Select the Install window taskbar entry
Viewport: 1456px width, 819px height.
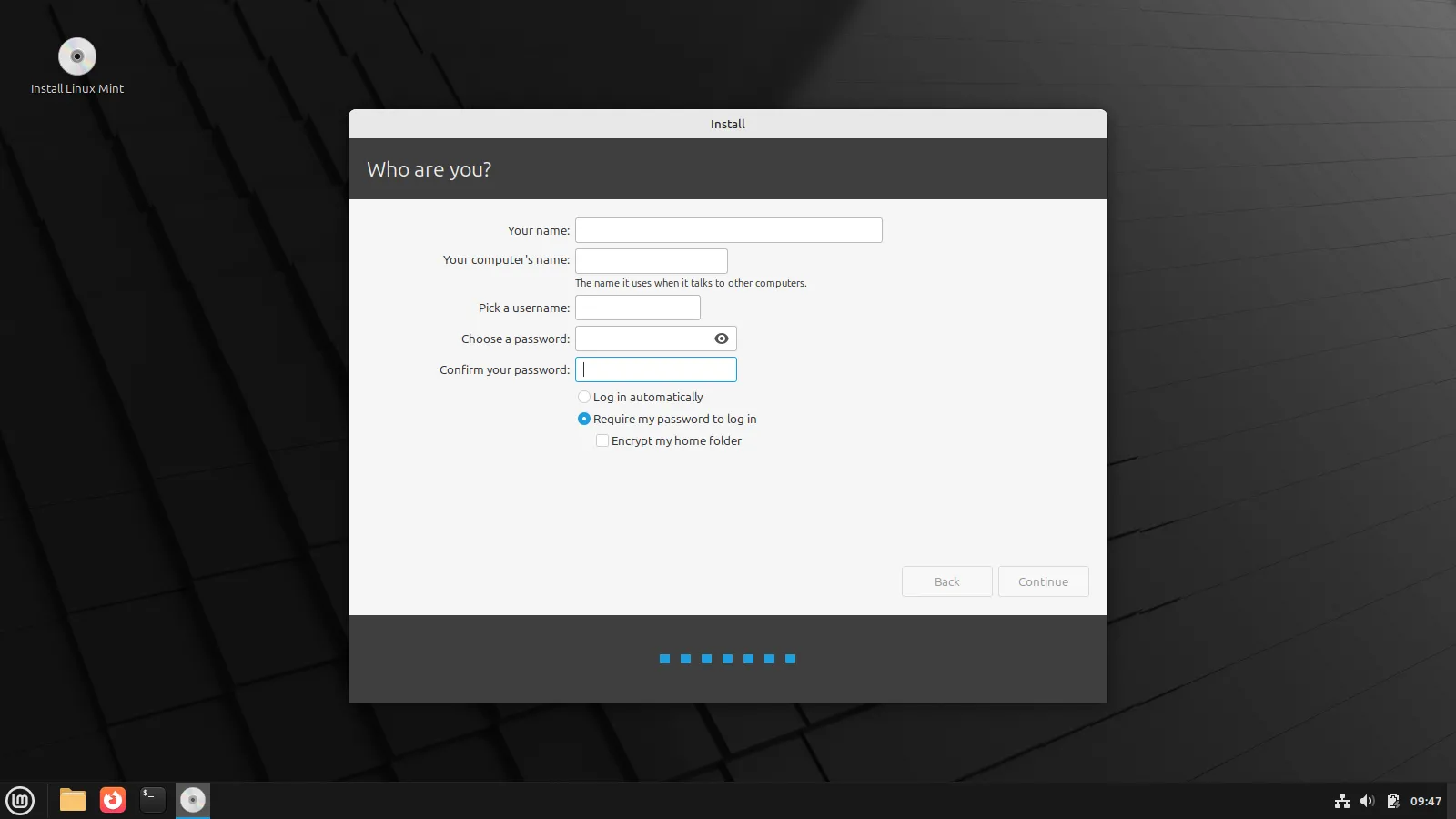[193, 800]
